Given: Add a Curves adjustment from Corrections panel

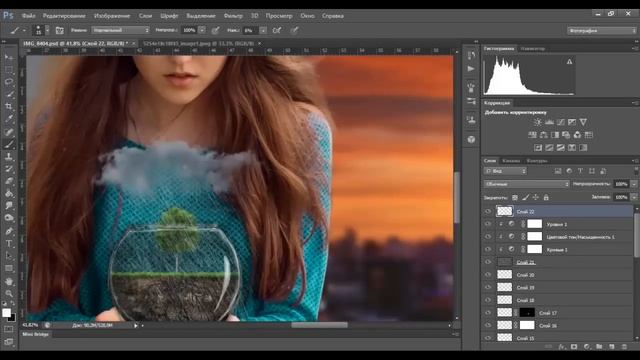Looking at the screenshot, I should pos(560,122).
